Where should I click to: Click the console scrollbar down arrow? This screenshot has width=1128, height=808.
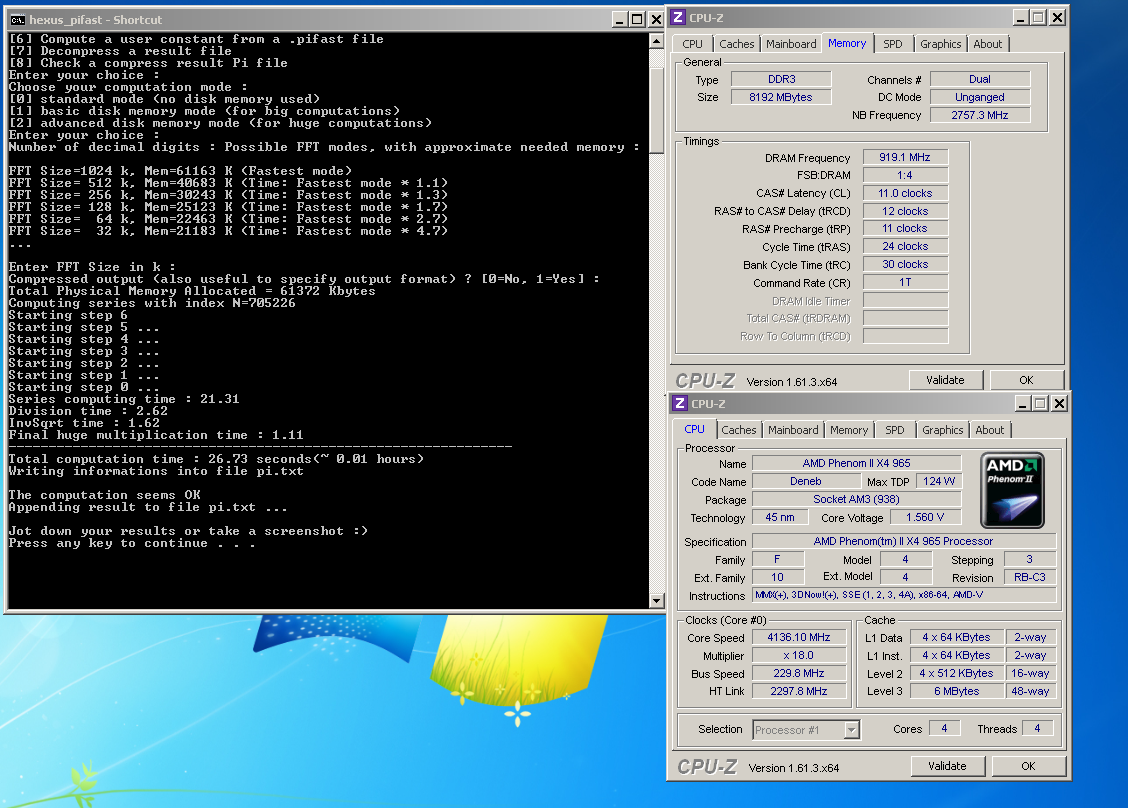(x=656, y=600)
